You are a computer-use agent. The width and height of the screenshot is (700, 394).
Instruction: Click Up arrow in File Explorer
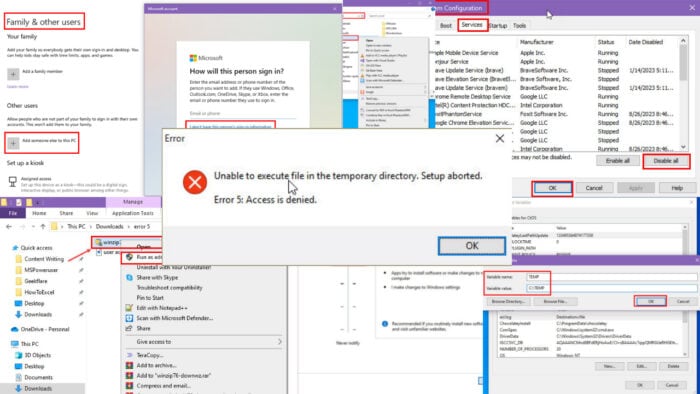[x=43, y=227]
